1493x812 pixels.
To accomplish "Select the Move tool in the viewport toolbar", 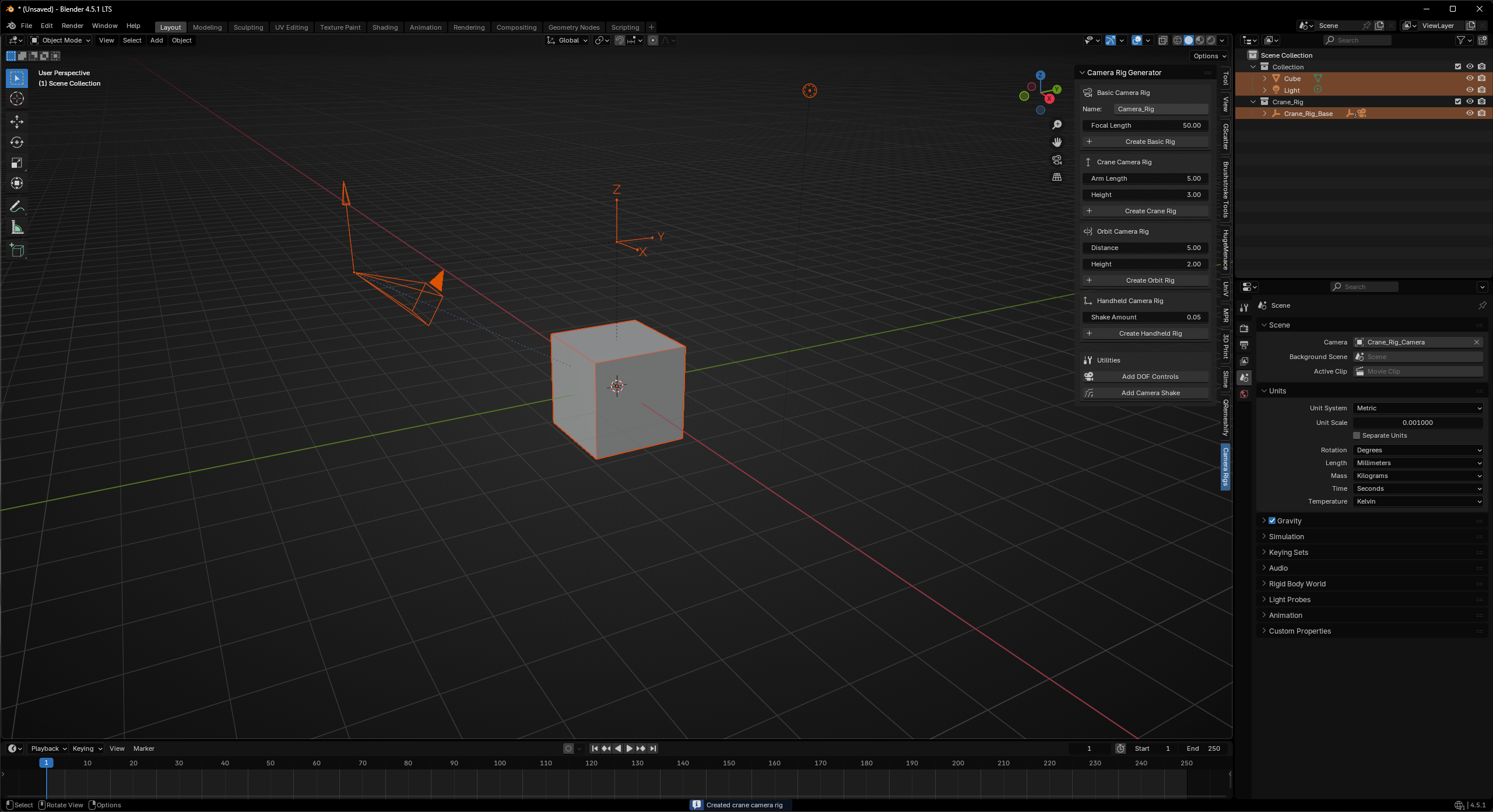I will pos(16,122).
